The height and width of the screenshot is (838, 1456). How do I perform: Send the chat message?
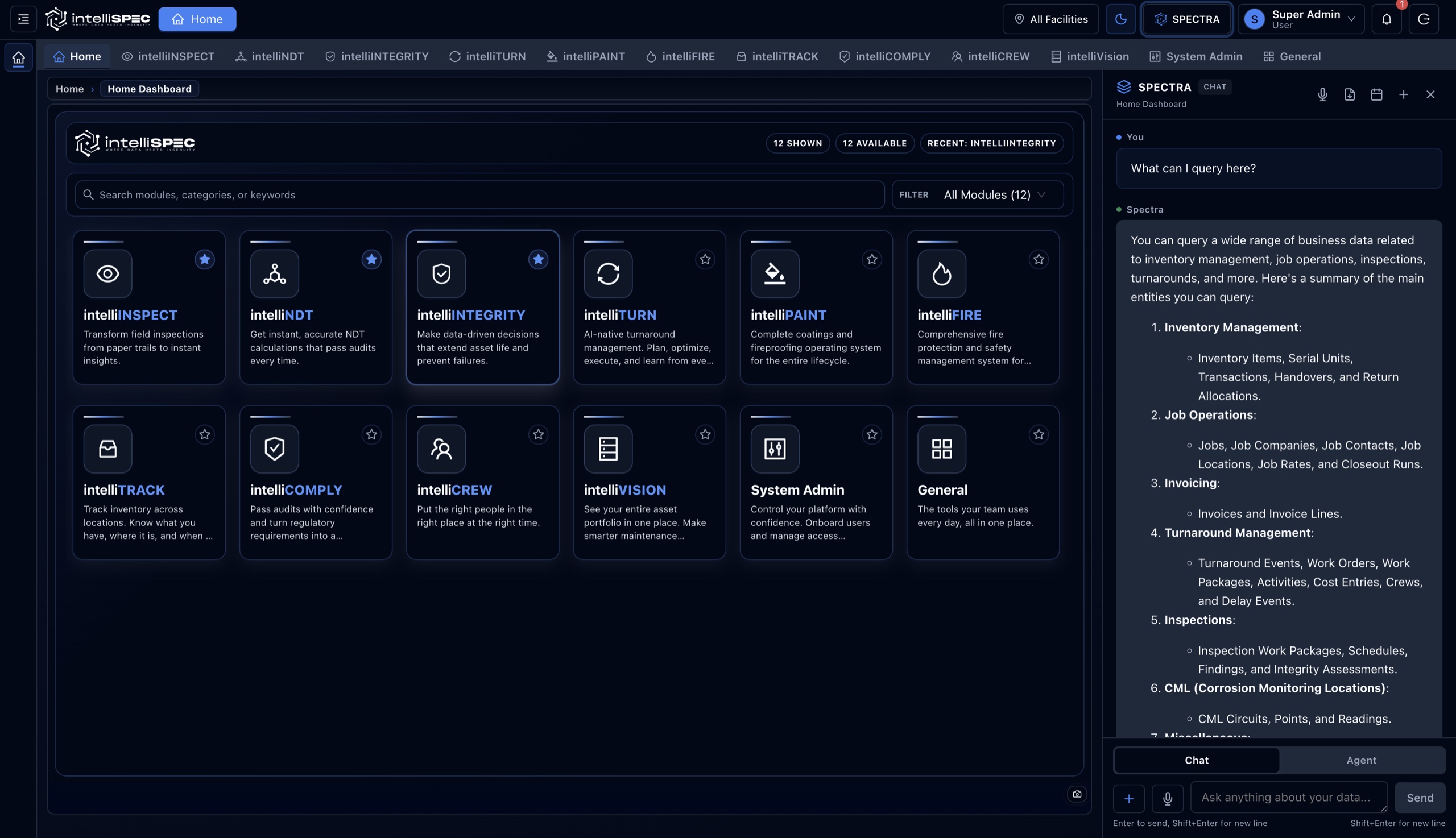tap(1420, 798)
